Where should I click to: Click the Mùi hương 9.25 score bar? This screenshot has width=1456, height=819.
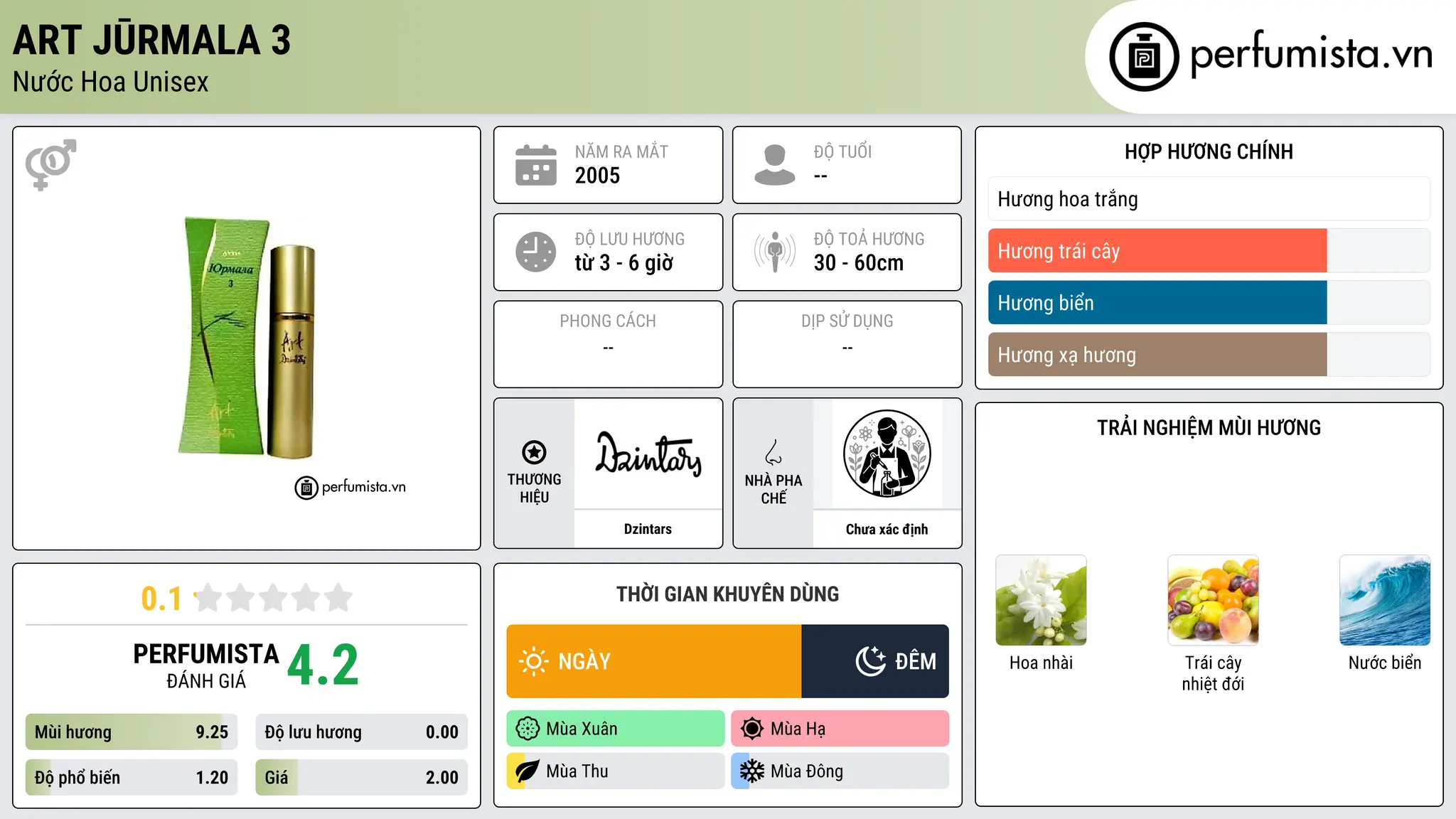click(x=132, y=732)
